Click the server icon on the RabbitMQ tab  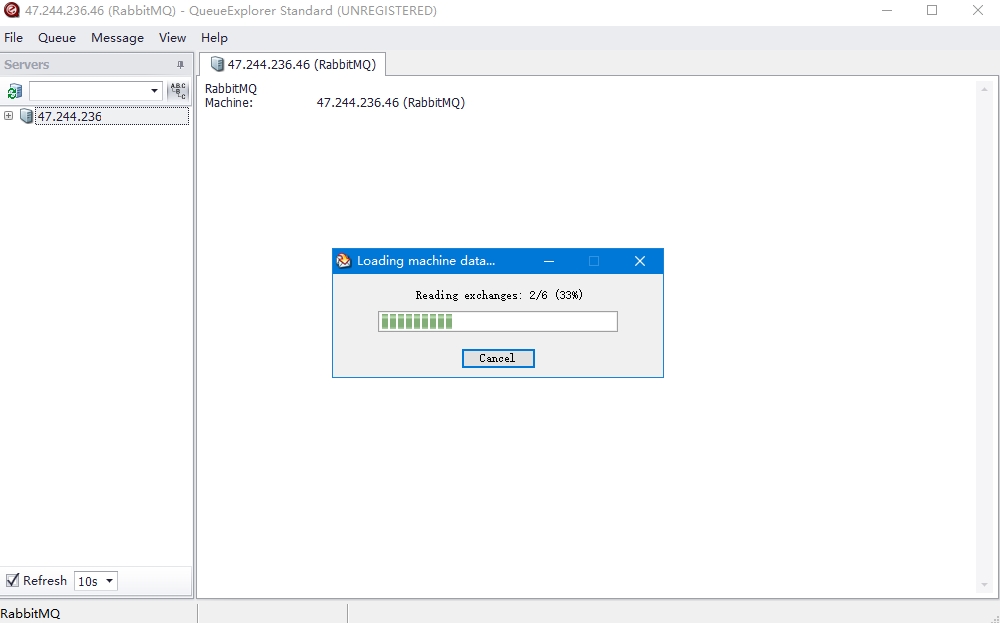pos(217,65)
